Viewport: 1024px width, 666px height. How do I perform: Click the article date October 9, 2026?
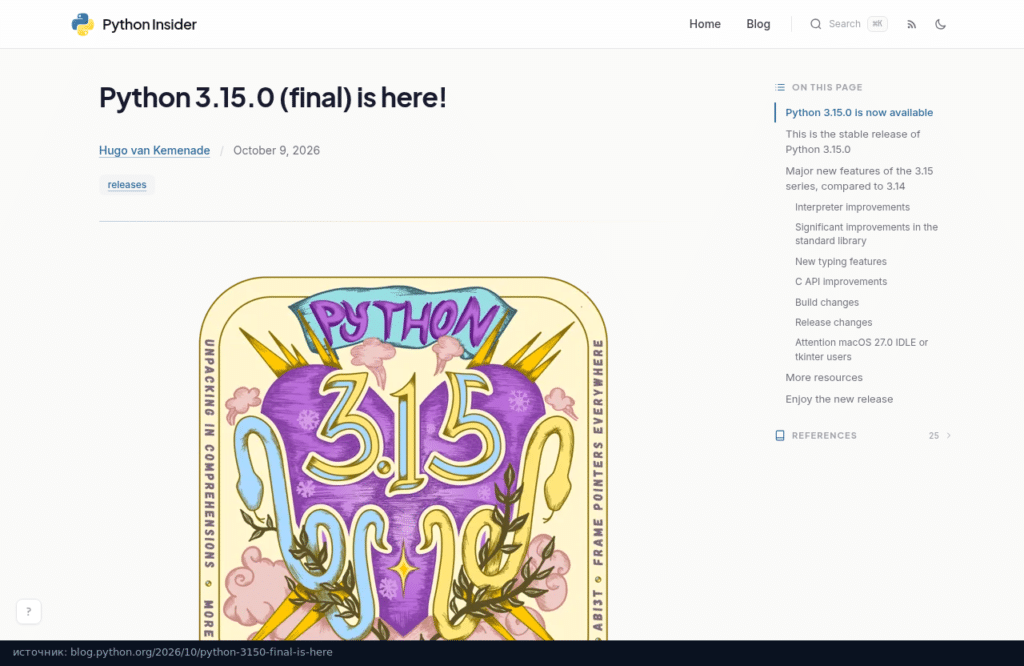[276, 150]
